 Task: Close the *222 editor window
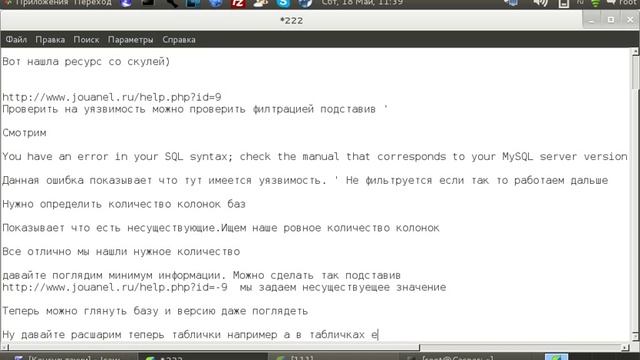[630, 20]
